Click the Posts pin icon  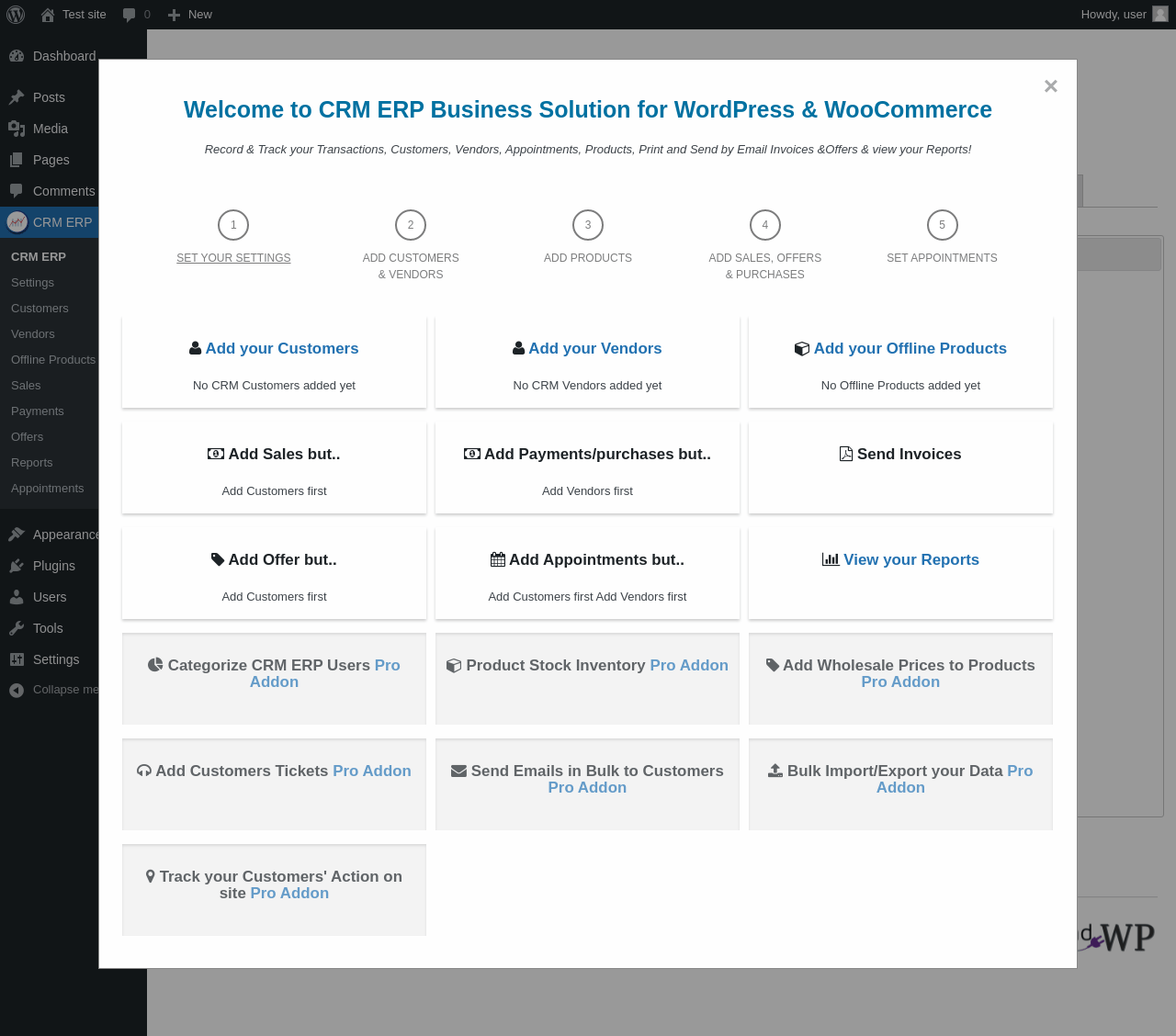click(17, 97)
